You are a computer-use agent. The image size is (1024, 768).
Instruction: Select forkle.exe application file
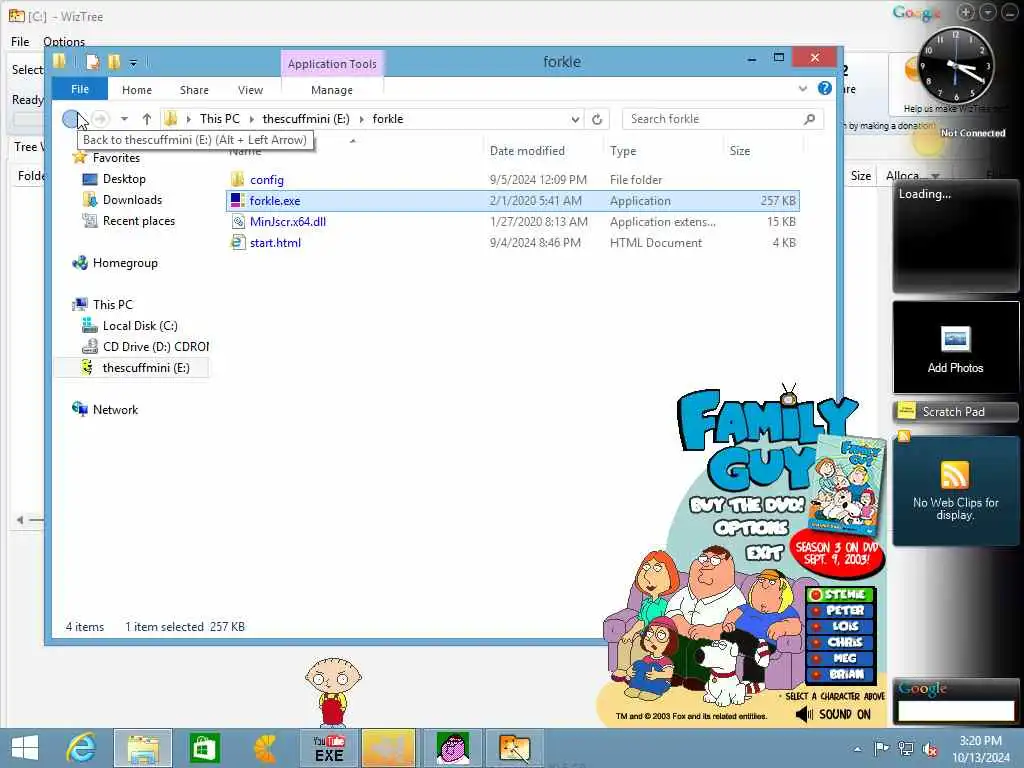[513, 200]
